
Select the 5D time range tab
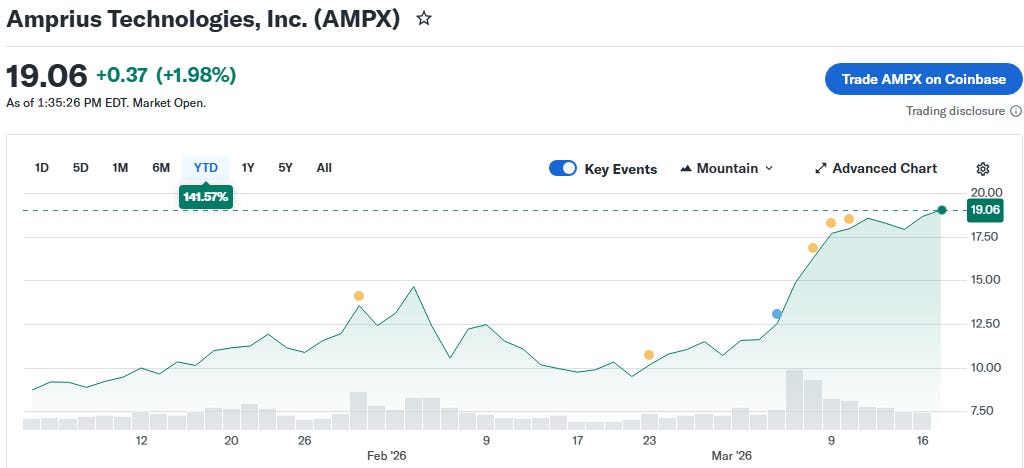click(x=80, y=168)
